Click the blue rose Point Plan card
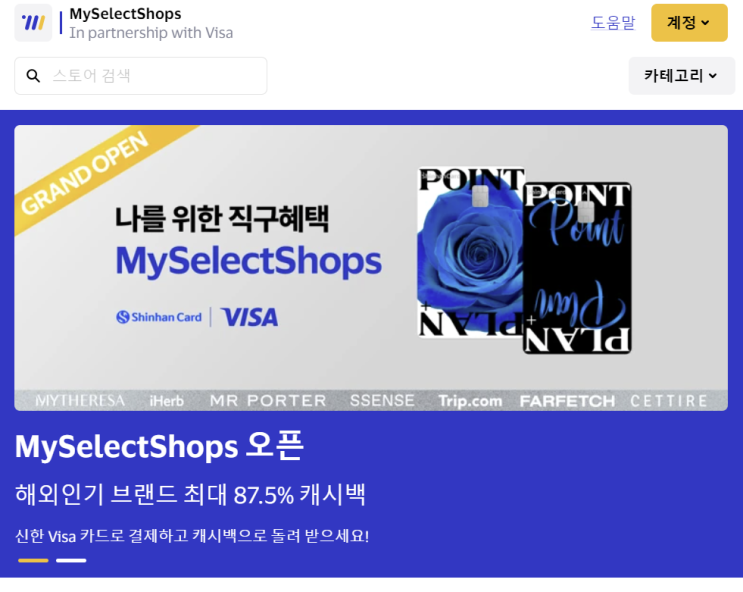Screen dimensions: 743x592 470,252
